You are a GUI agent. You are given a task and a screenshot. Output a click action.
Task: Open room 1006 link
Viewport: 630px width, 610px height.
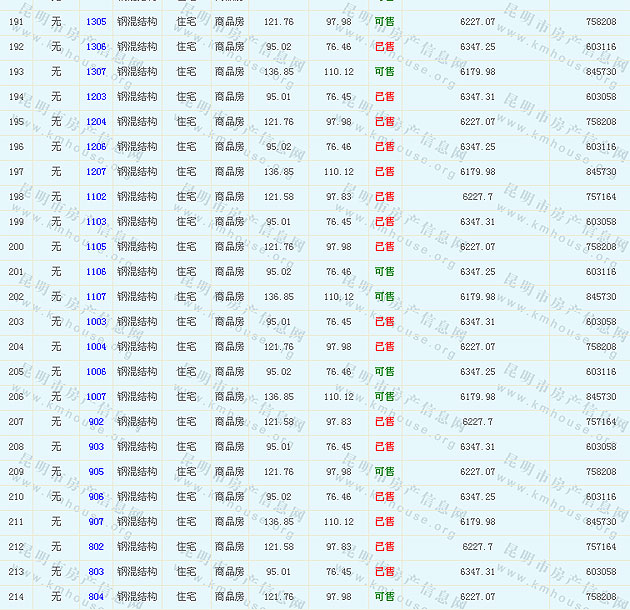point(96,372)
